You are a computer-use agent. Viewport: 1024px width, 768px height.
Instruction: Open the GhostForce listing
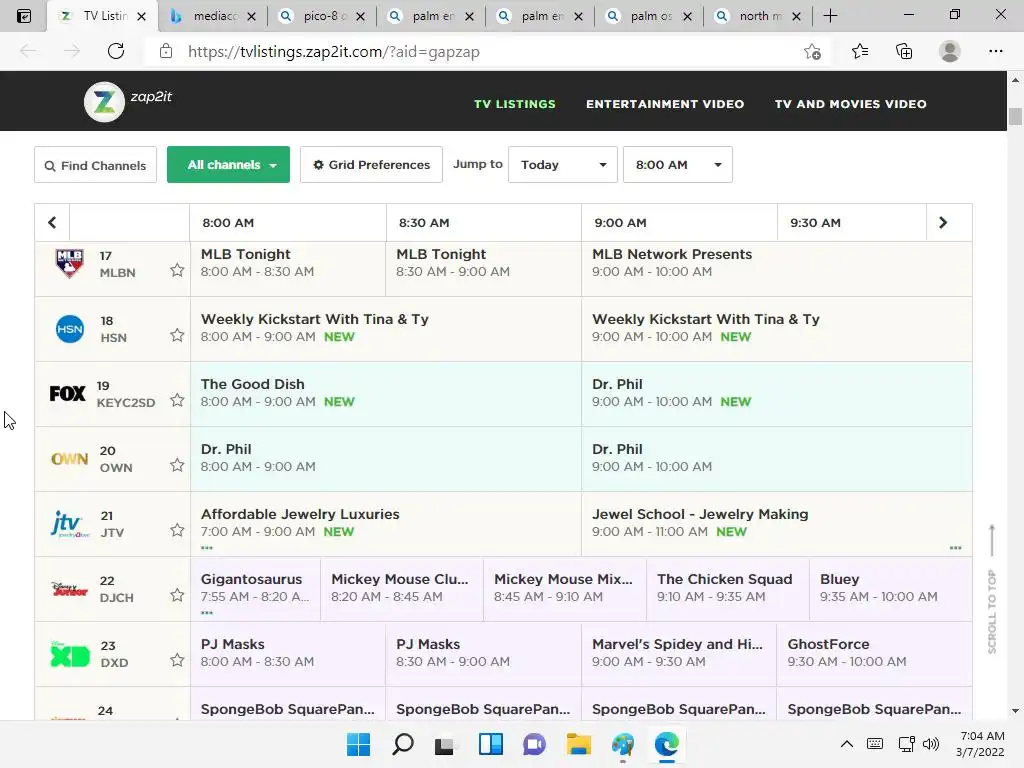point(874,653)
